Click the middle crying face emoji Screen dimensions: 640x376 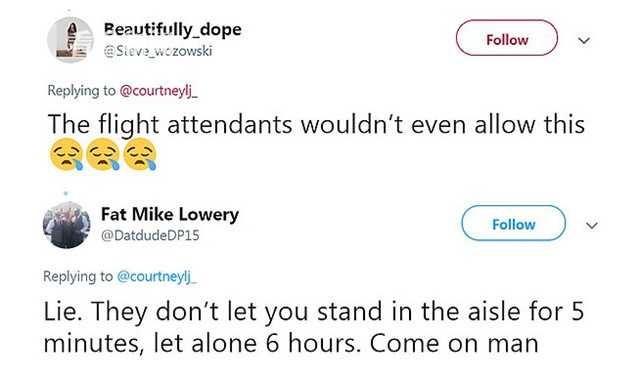pyautogui.click(x=103, y=154)
